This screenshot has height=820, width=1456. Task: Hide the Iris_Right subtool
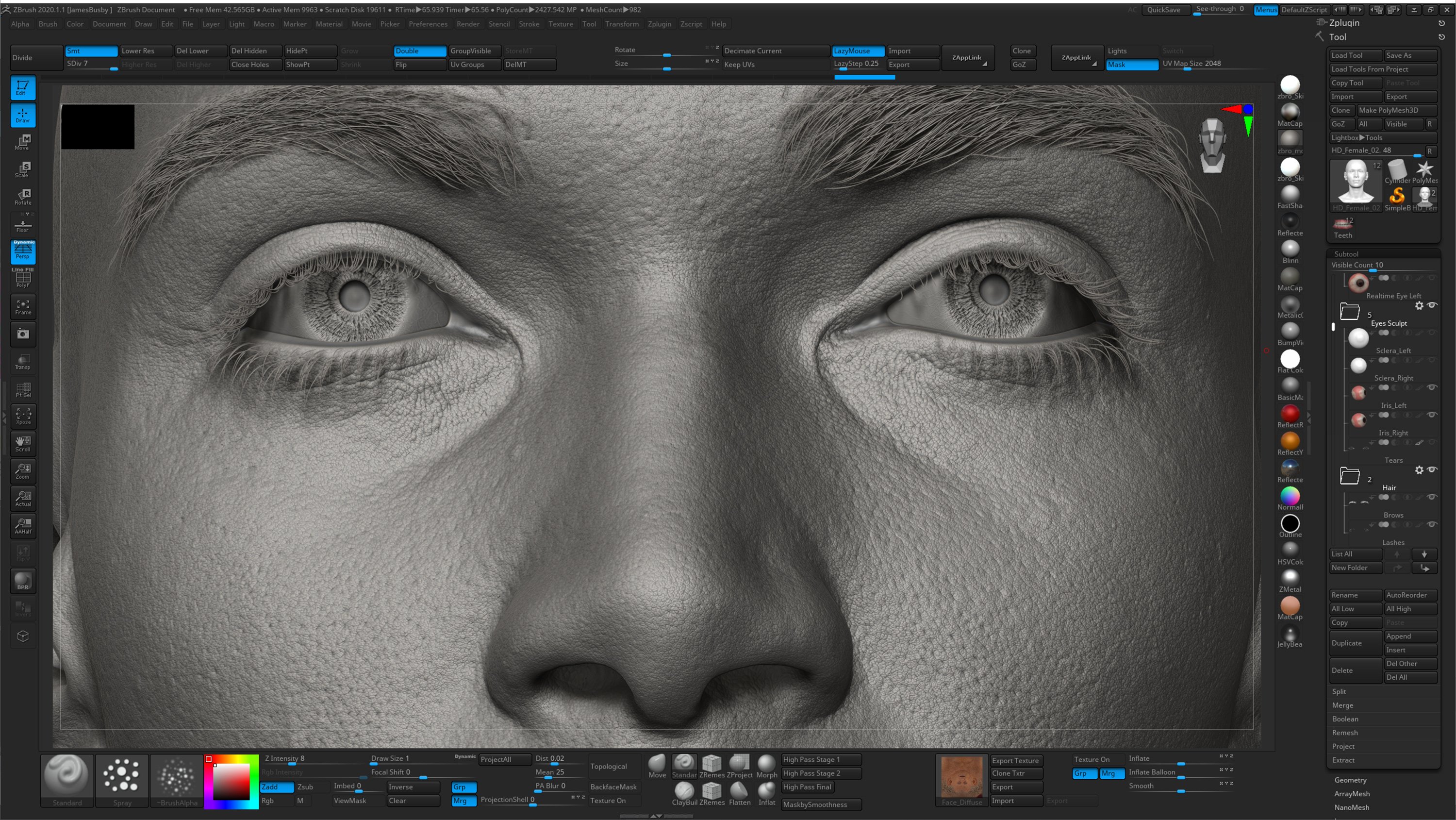(x=1433, y=415)
